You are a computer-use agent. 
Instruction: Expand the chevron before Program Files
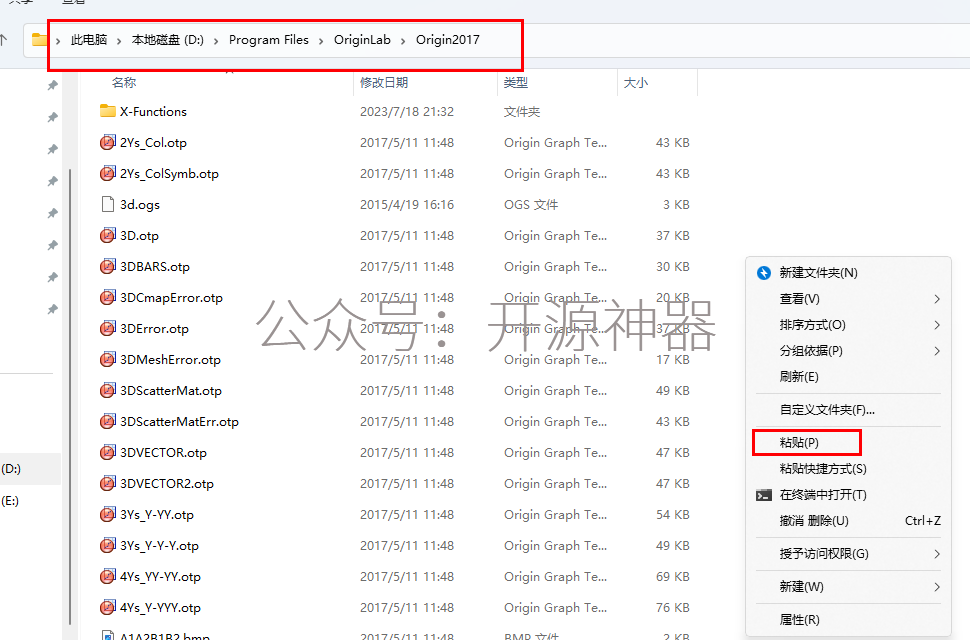point(216,41)
